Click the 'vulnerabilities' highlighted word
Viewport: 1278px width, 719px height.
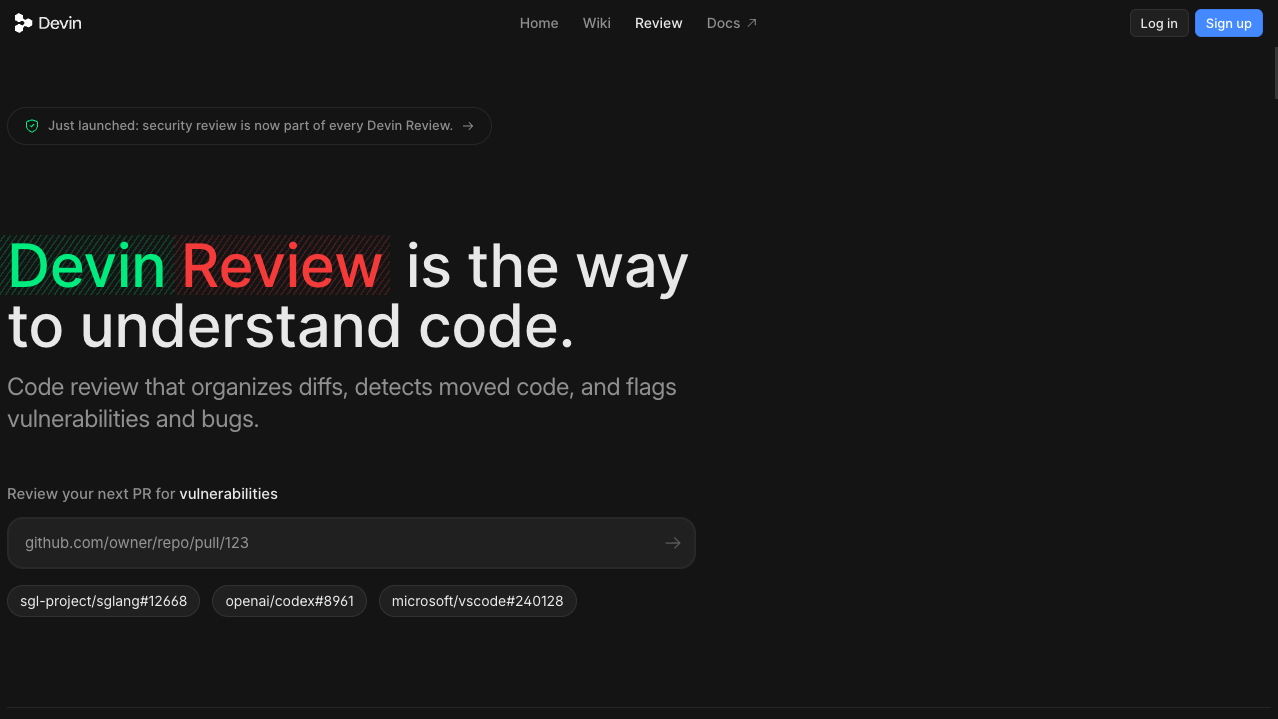pyautogui.click(x=229, y=494)
